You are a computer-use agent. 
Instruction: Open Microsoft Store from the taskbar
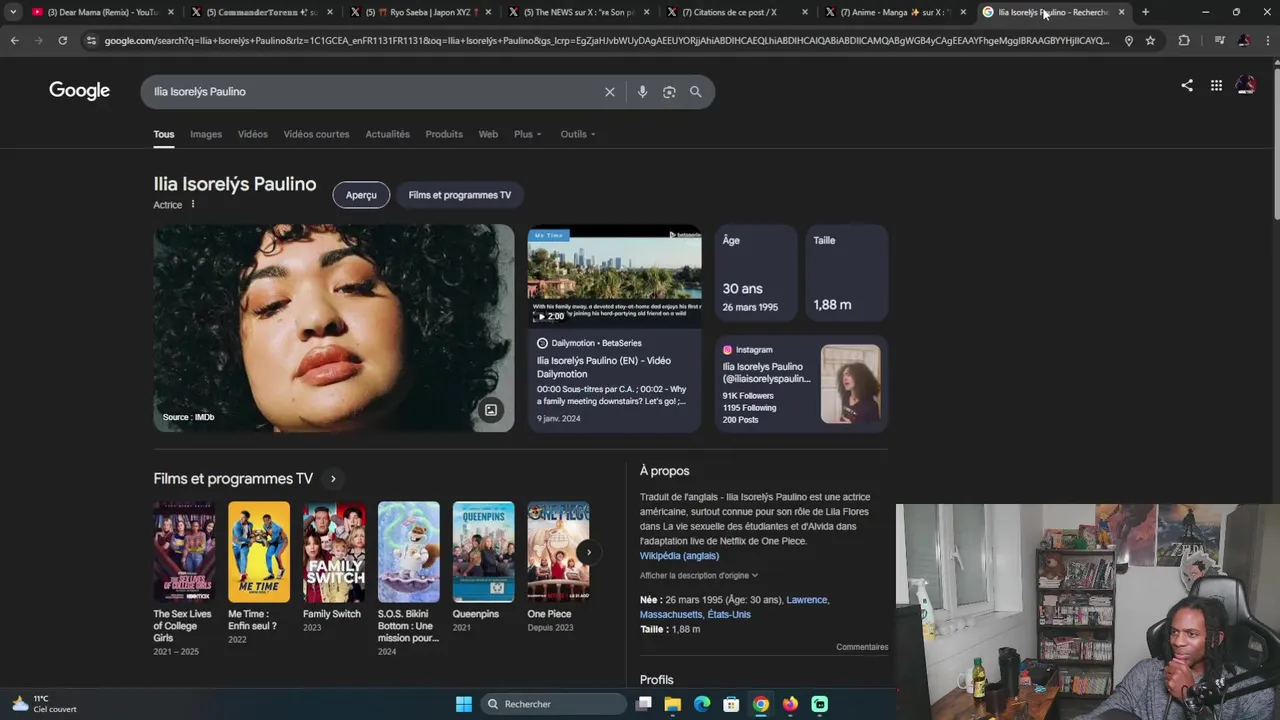point(731,704)
